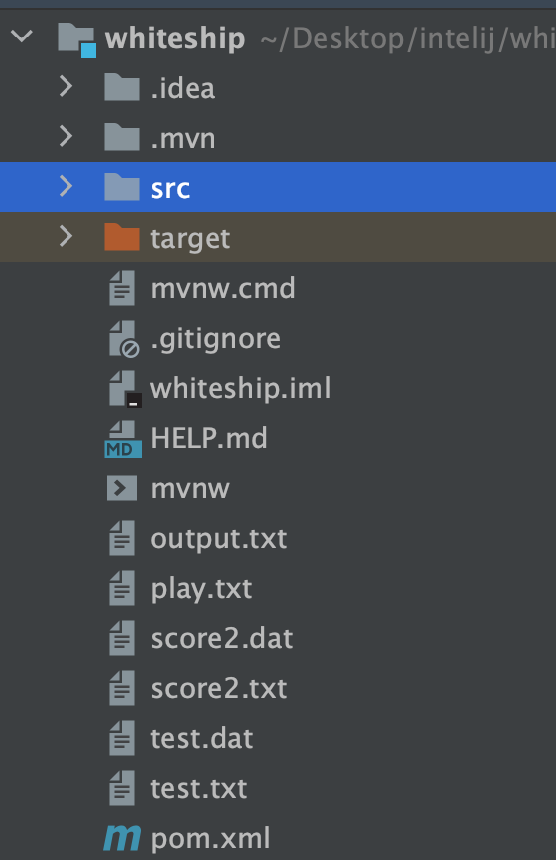This screenshot has width=556, height=860.
Task: Select the pom.xml file
Action: pyautogui.click(x=210, y=838)
